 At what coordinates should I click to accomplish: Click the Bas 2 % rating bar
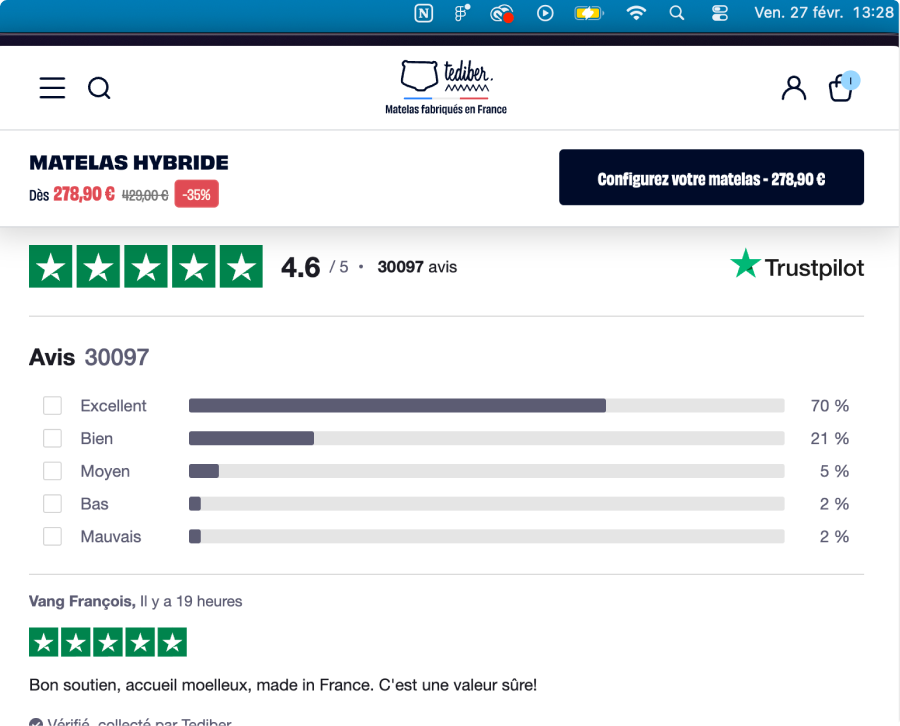[x=486, y=503]
